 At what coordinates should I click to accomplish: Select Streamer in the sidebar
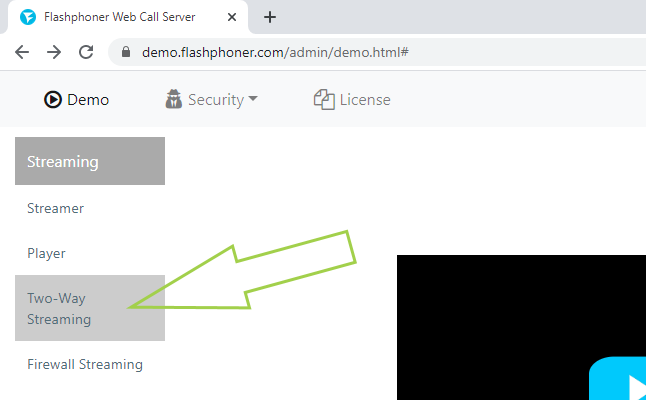(x=55, y=208)
